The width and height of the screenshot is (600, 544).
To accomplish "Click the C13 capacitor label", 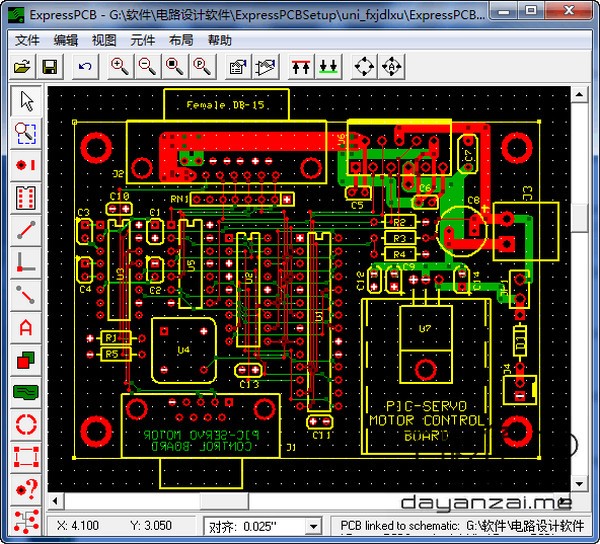I will tap(249, 384).
